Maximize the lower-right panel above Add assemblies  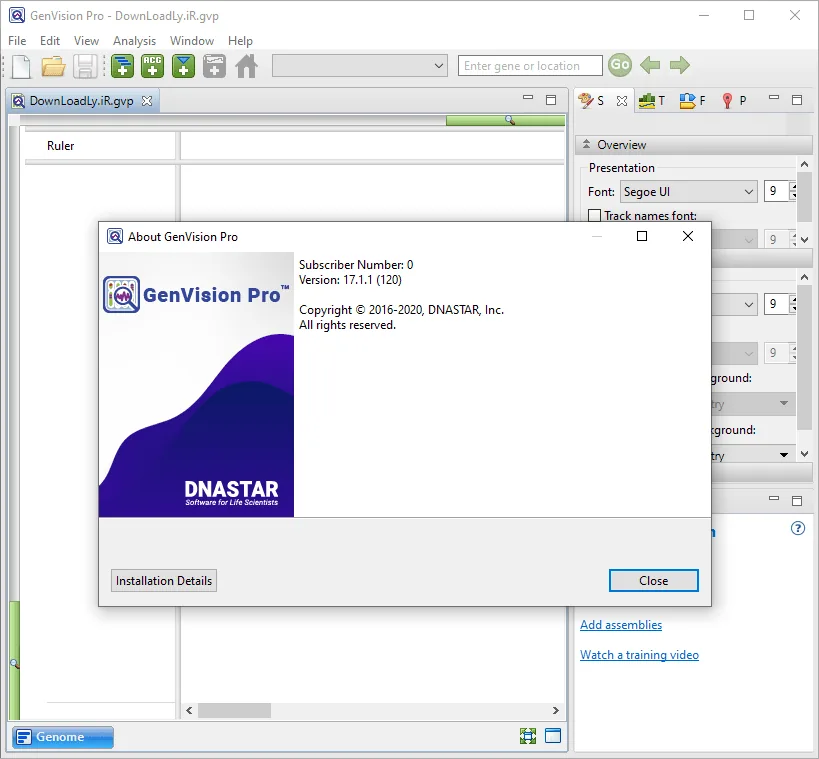click(797, 501)
